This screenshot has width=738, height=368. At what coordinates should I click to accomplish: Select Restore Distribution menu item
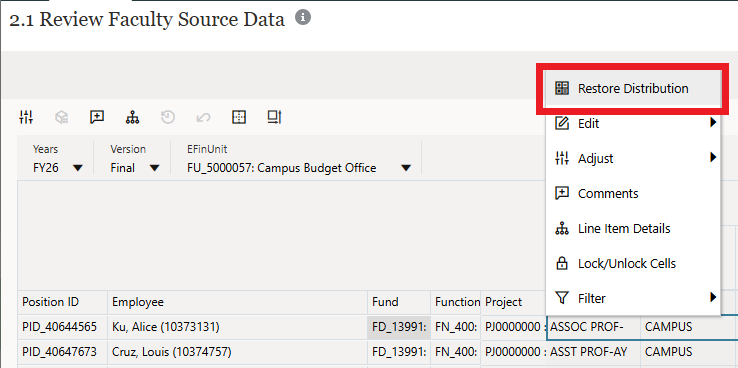[x=633, y=88]
